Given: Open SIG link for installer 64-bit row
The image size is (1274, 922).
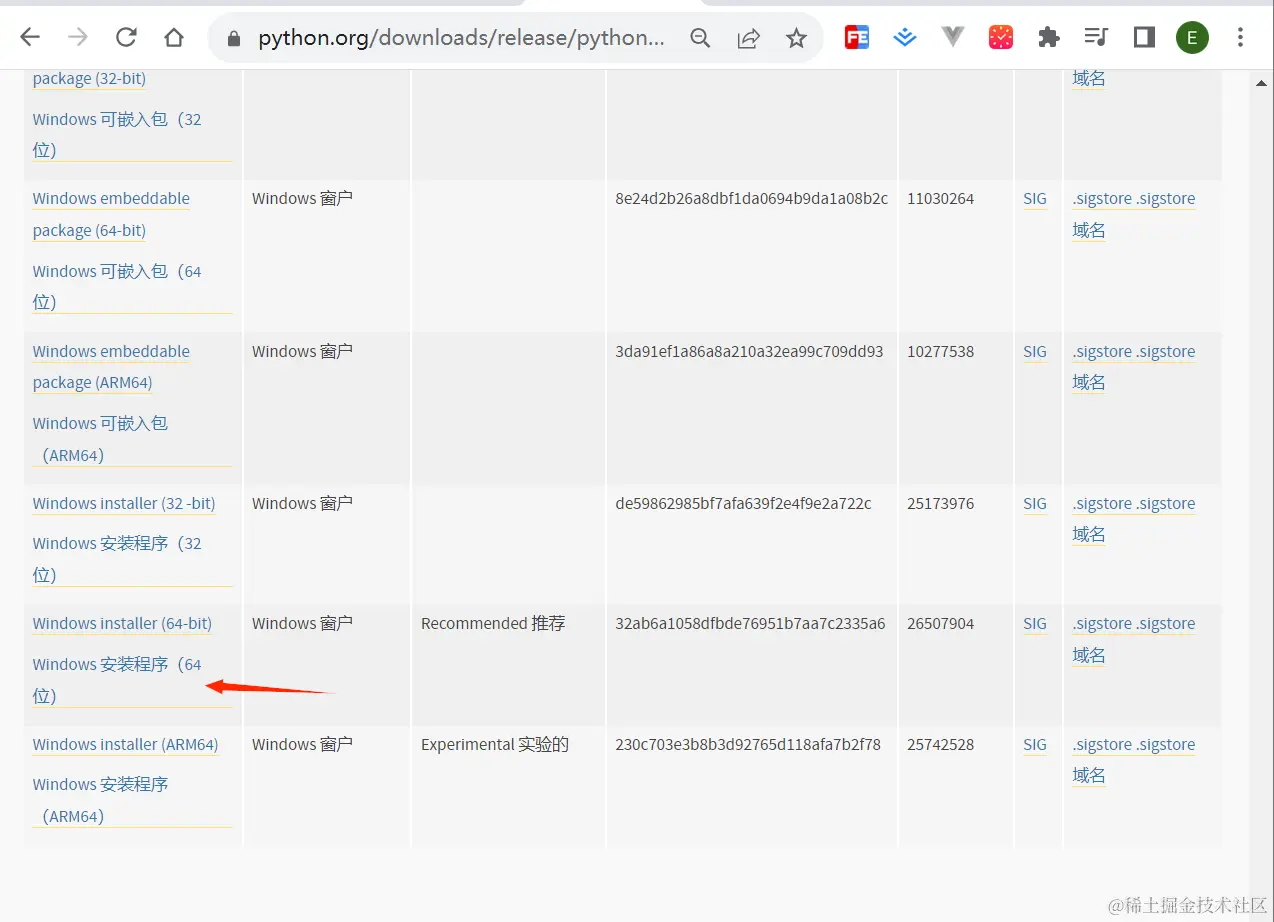Looking at the screenshot, I should coord(1035,623).
